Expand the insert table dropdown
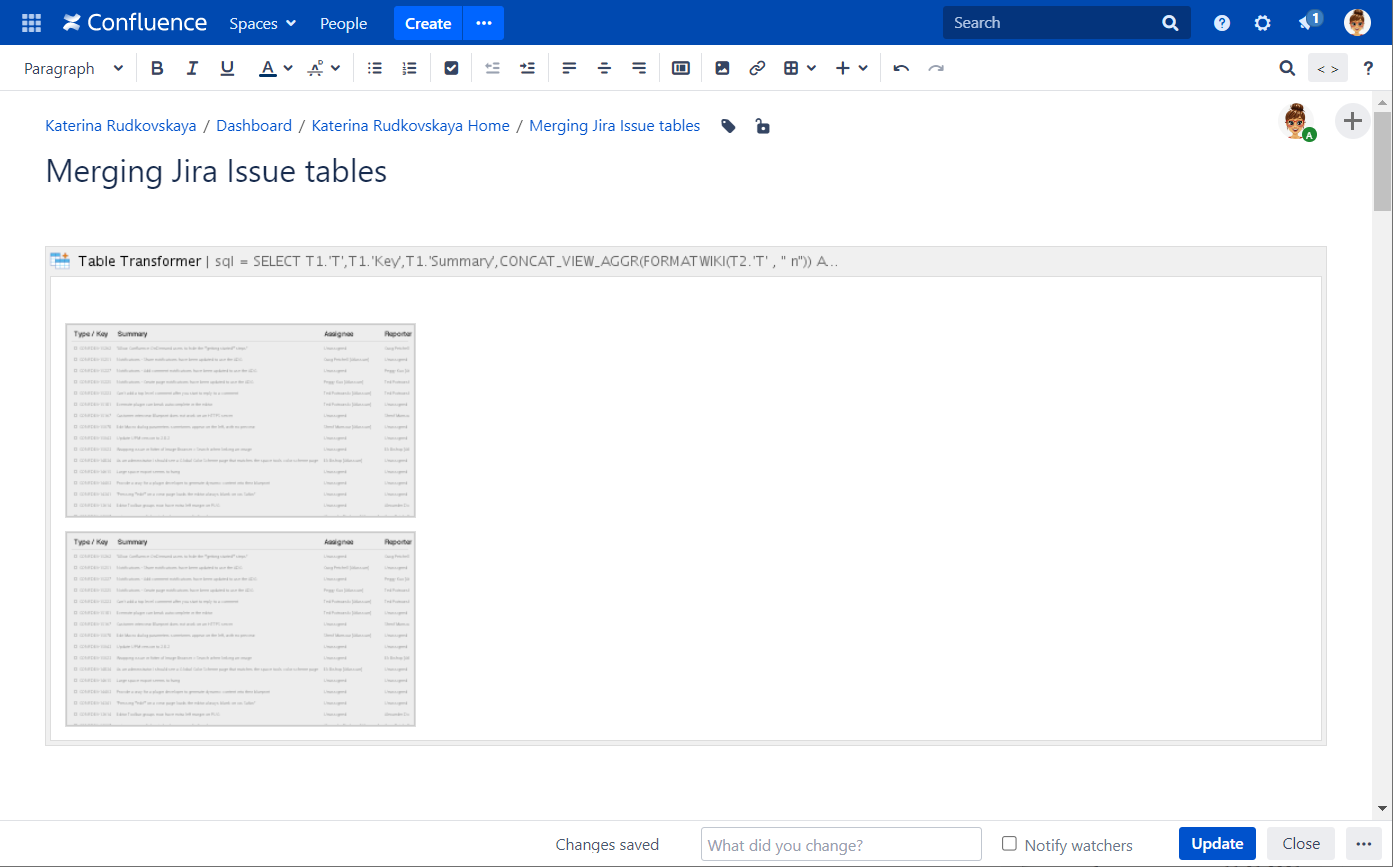This screenshot has width=1393, height=867. click(x=810, y=68)
